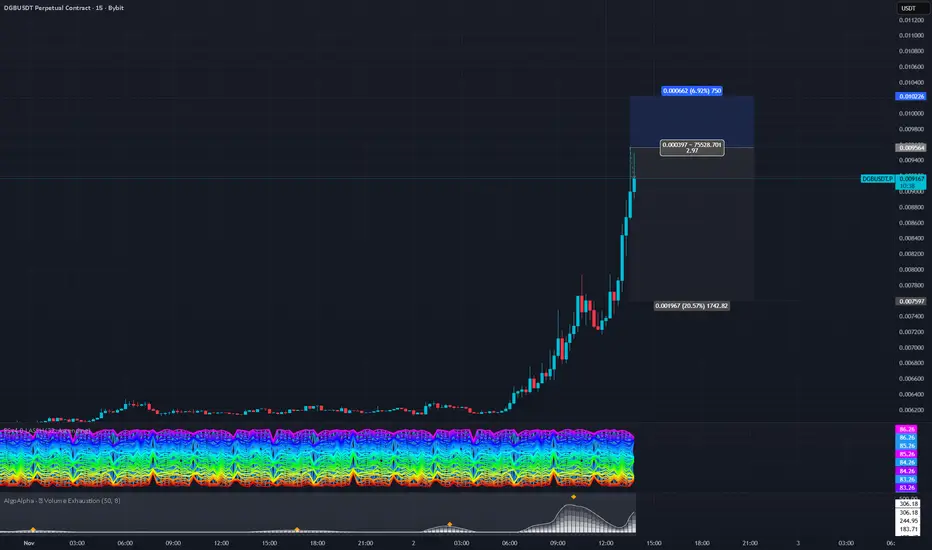Click the 0.006200 price scale value
932x550 pixels.
[x=911, y=410]
